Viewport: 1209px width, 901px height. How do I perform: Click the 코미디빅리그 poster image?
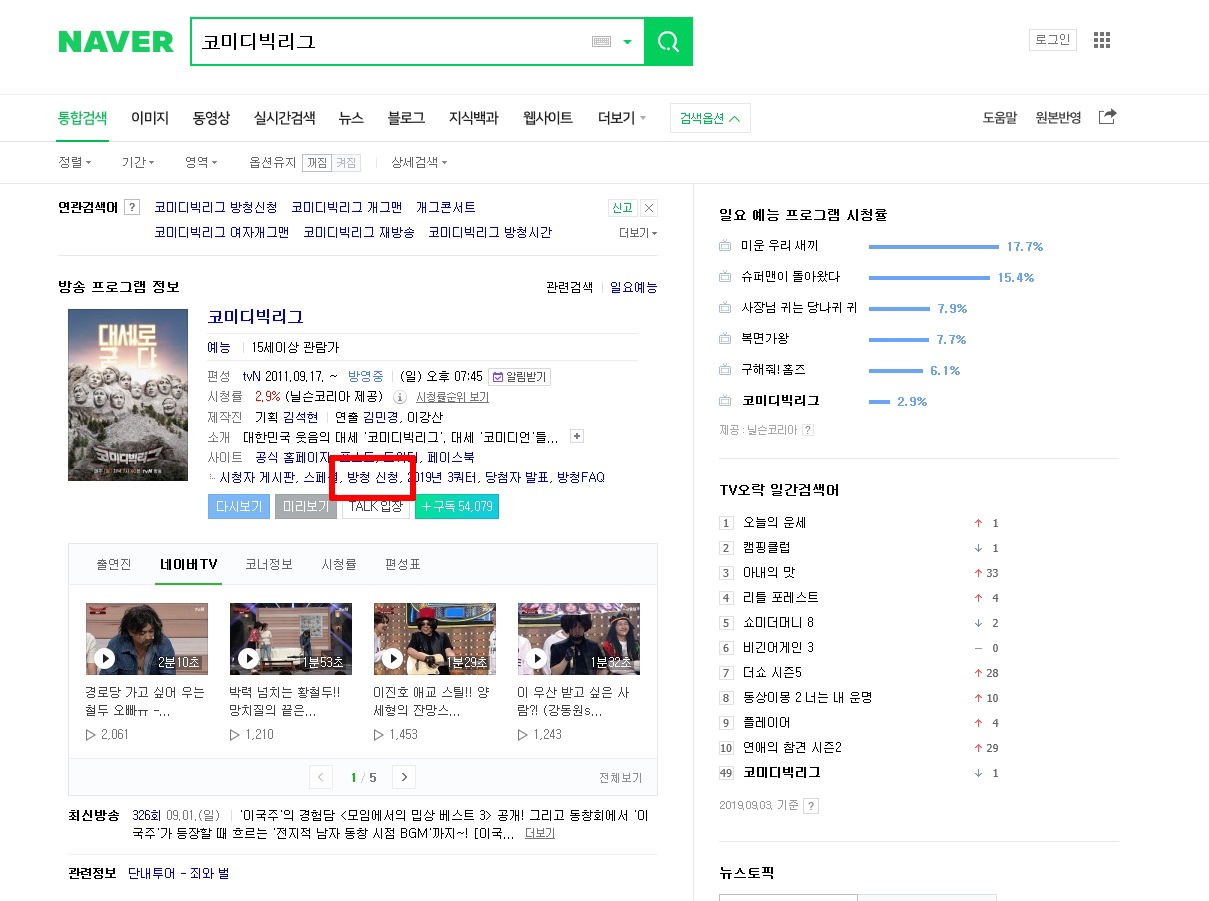[128, 395]
